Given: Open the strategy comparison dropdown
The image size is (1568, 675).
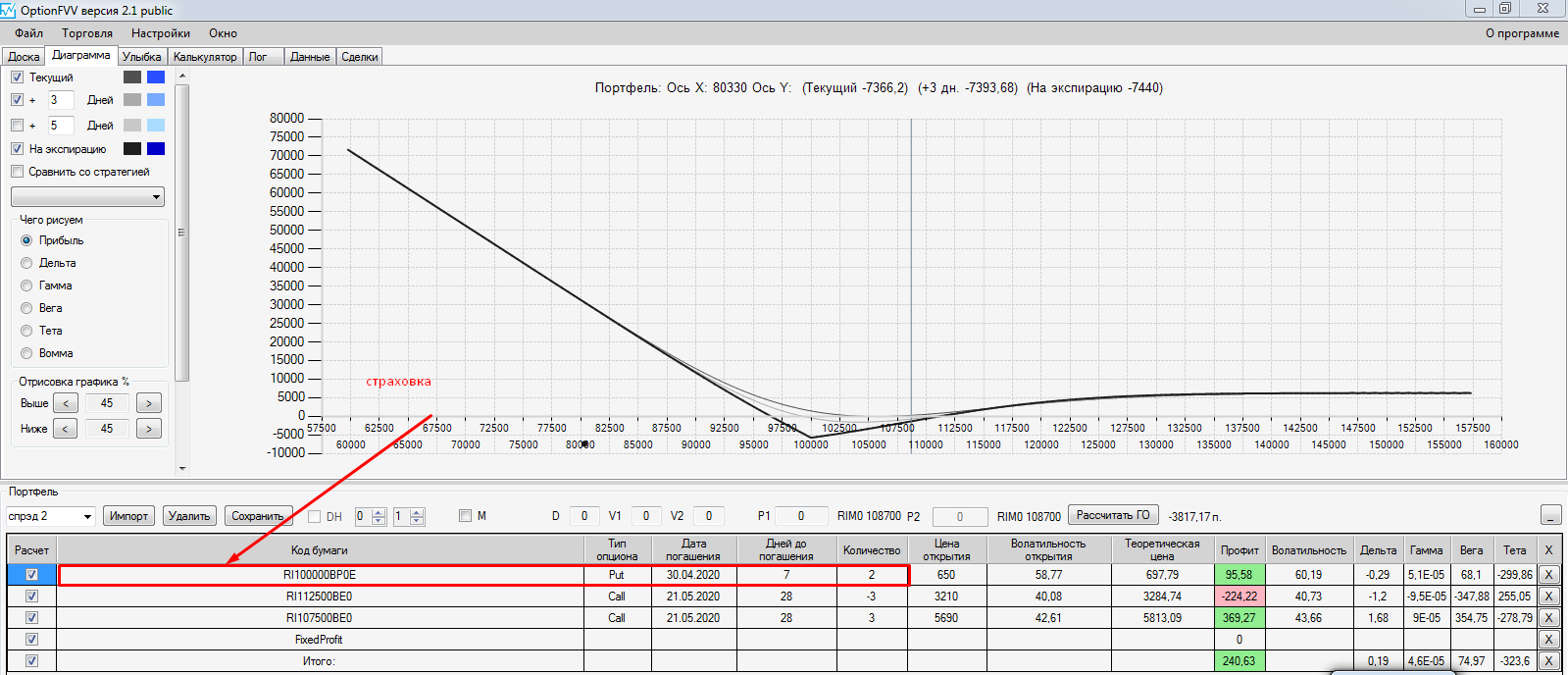Looking at the screenshot, I should tap(87, 197).
